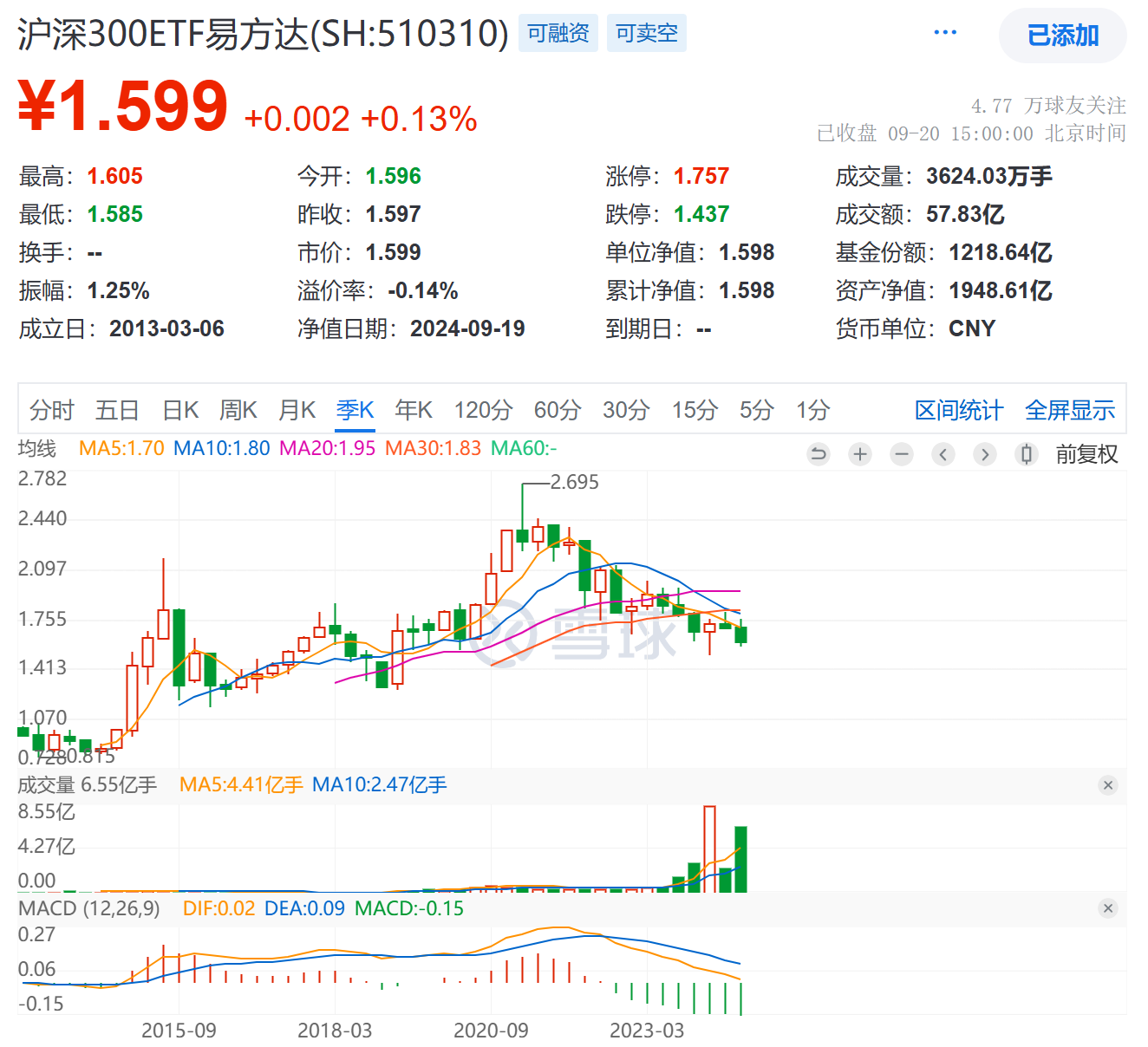Click the MACD (12,26,9) indicator title
This screenshot has height=1047, width=1148.
(89, 908)
